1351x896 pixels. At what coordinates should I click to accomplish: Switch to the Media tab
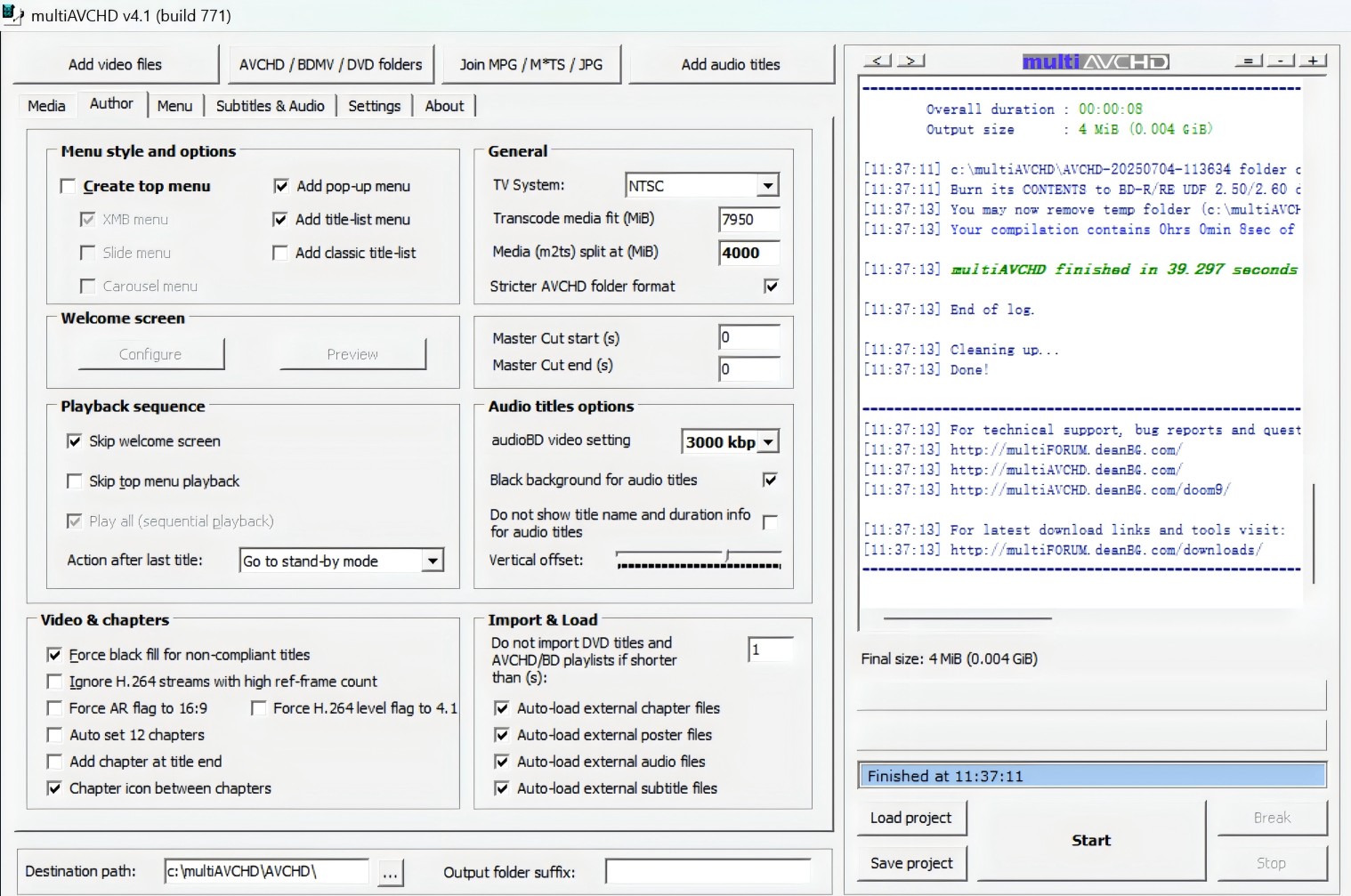tap(45, 105)
